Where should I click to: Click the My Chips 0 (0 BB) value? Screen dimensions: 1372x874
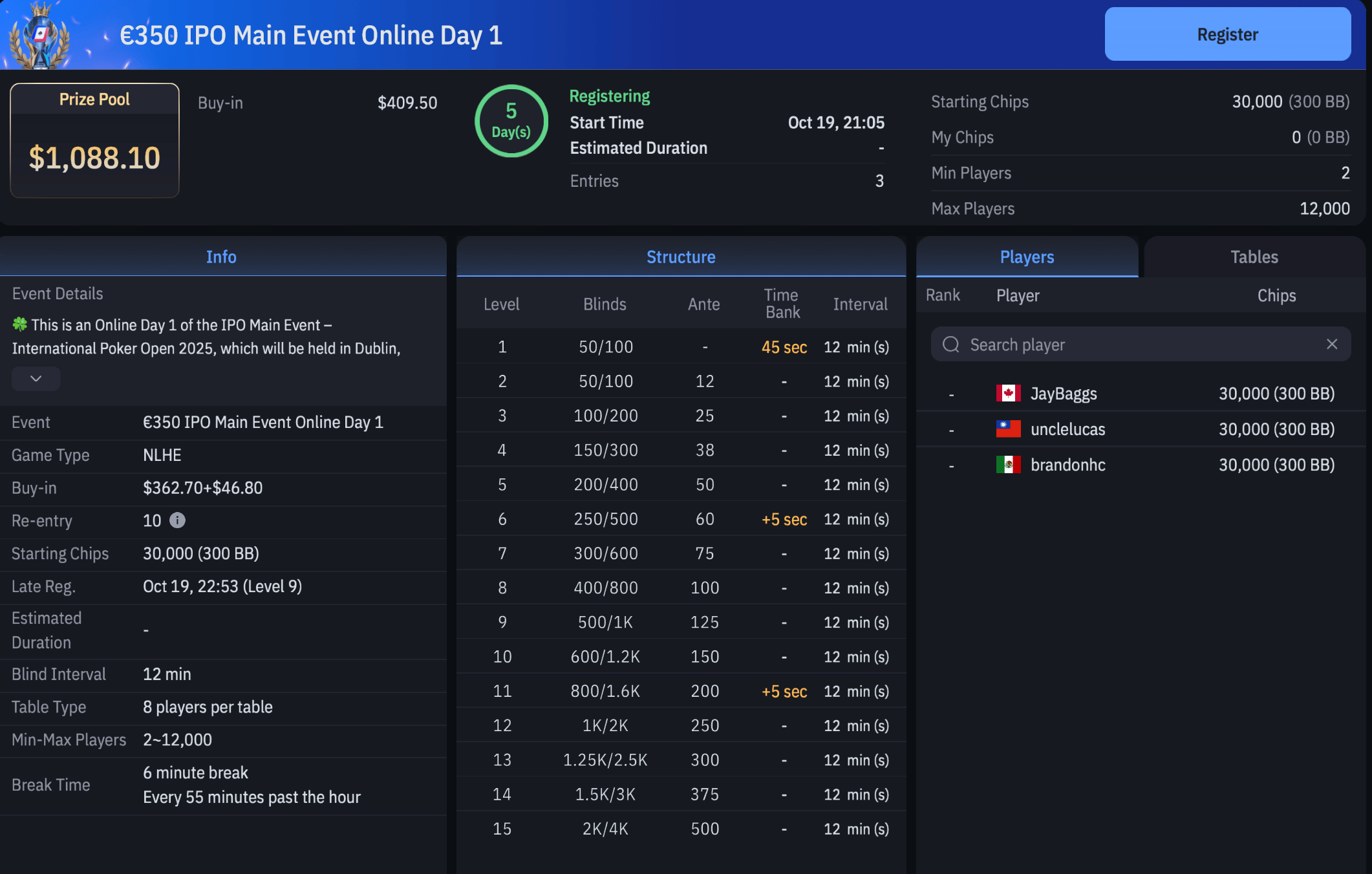pyautogui.click(x=1320, y=137)
